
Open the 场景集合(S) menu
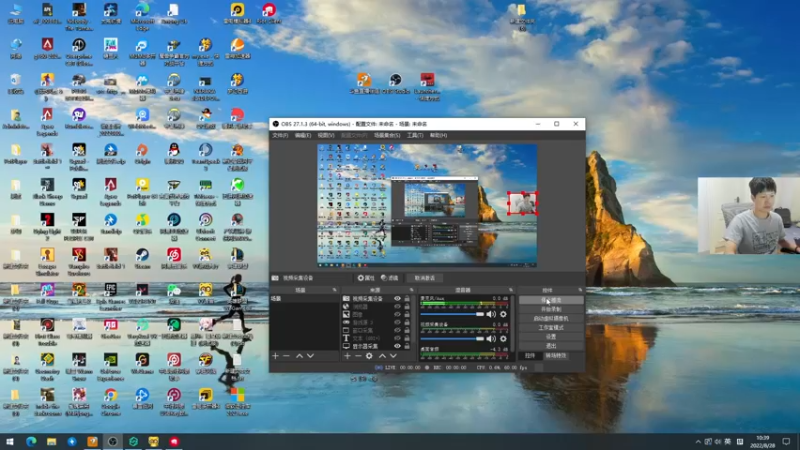[387, 135]
